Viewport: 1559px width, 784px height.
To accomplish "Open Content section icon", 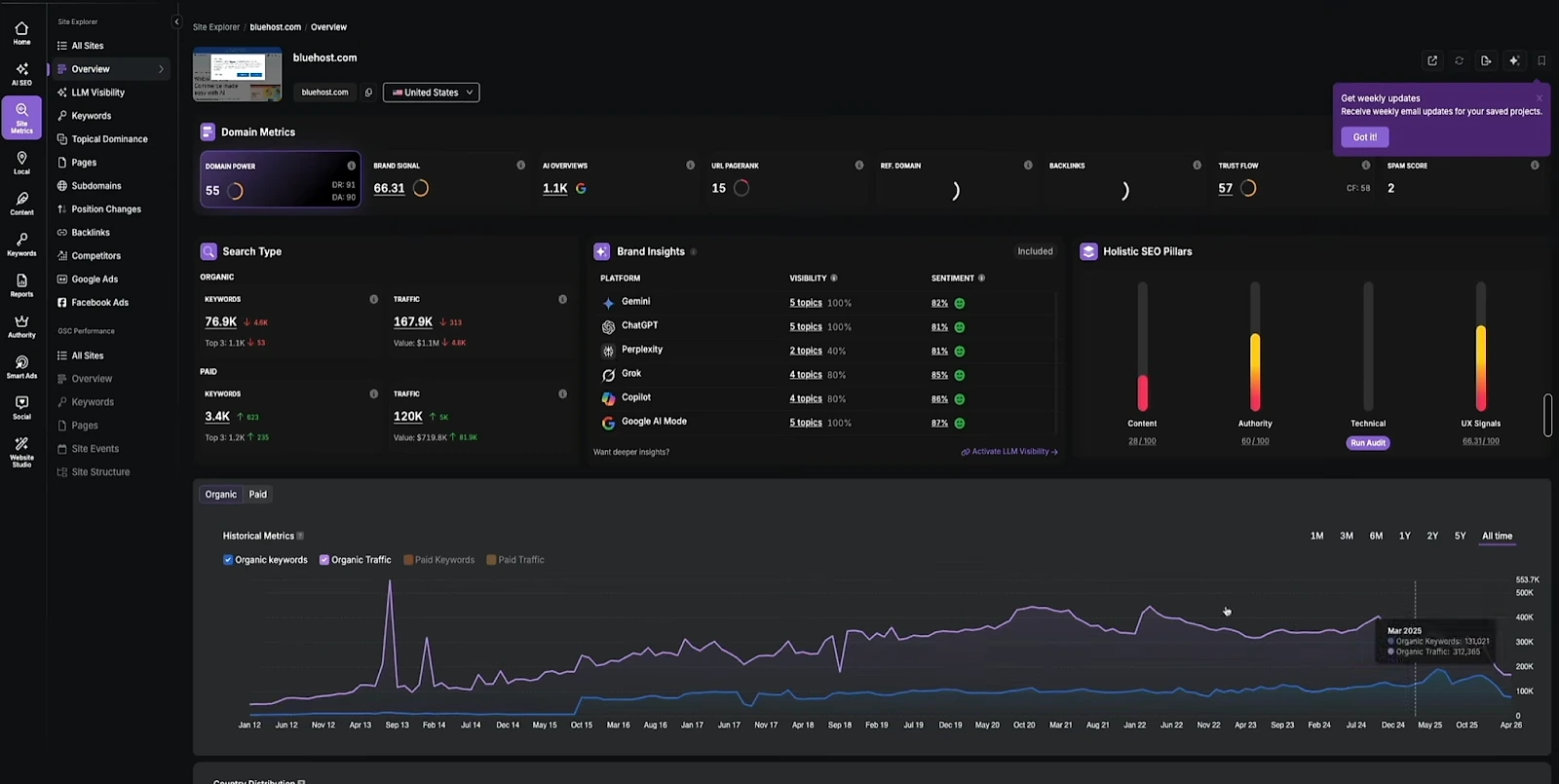I will [x=21, y=204].
